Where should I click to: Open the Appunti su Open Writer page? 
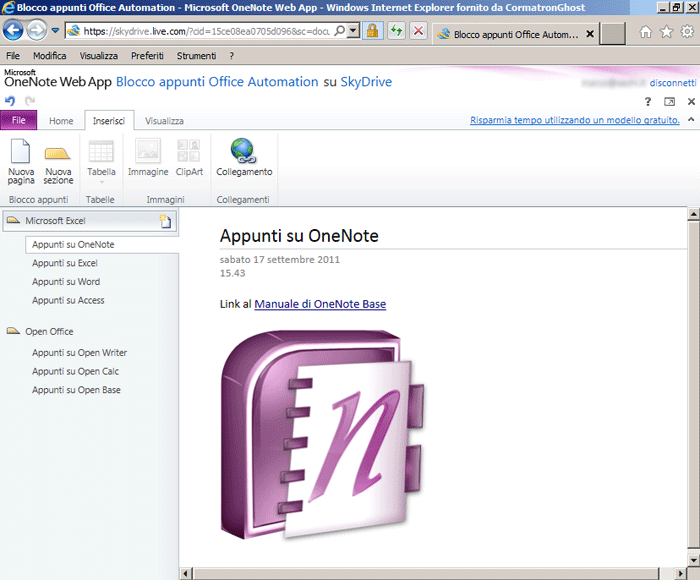[79, 353]
